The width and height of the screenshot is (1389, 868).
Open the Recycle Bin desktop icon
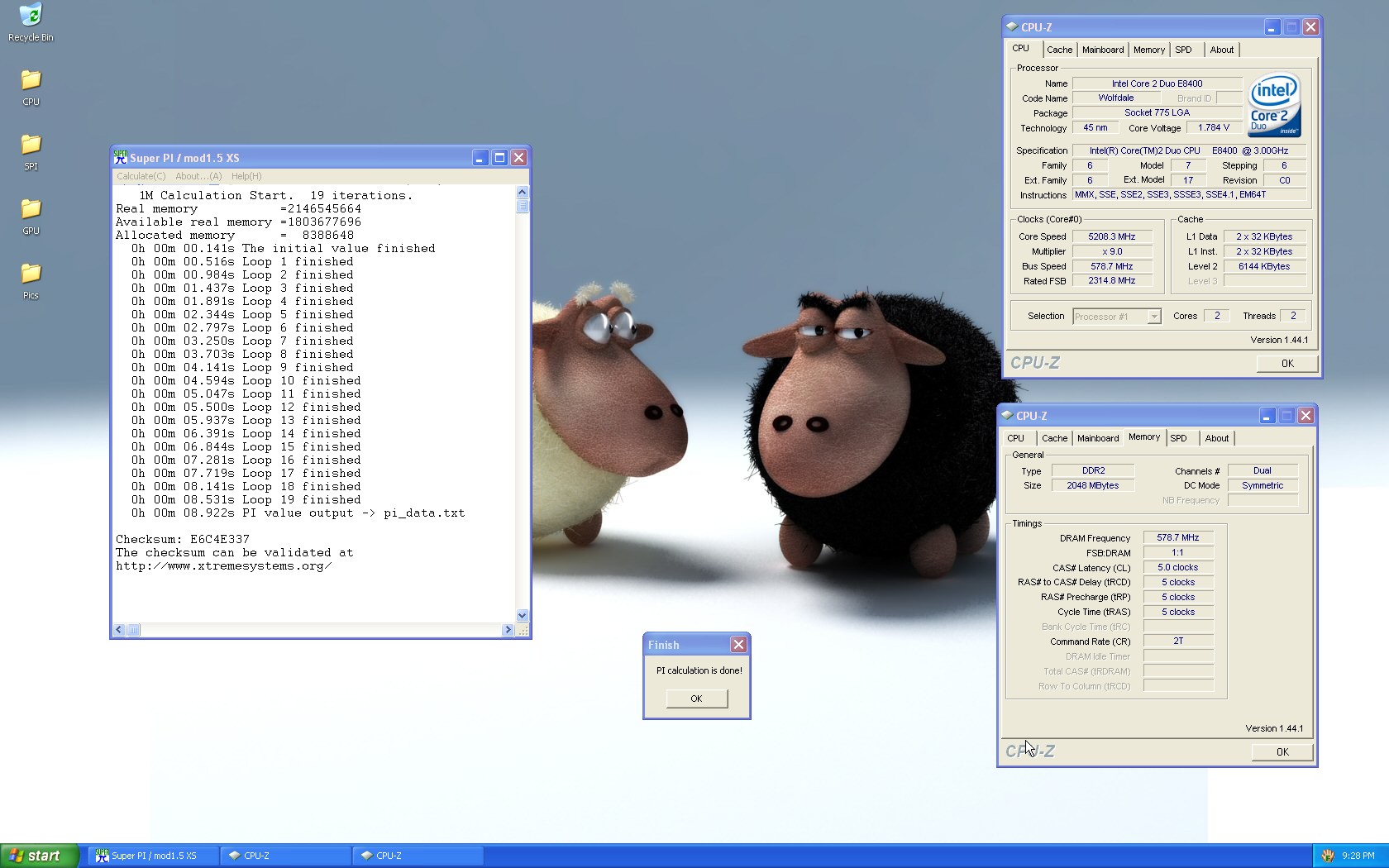31,22
